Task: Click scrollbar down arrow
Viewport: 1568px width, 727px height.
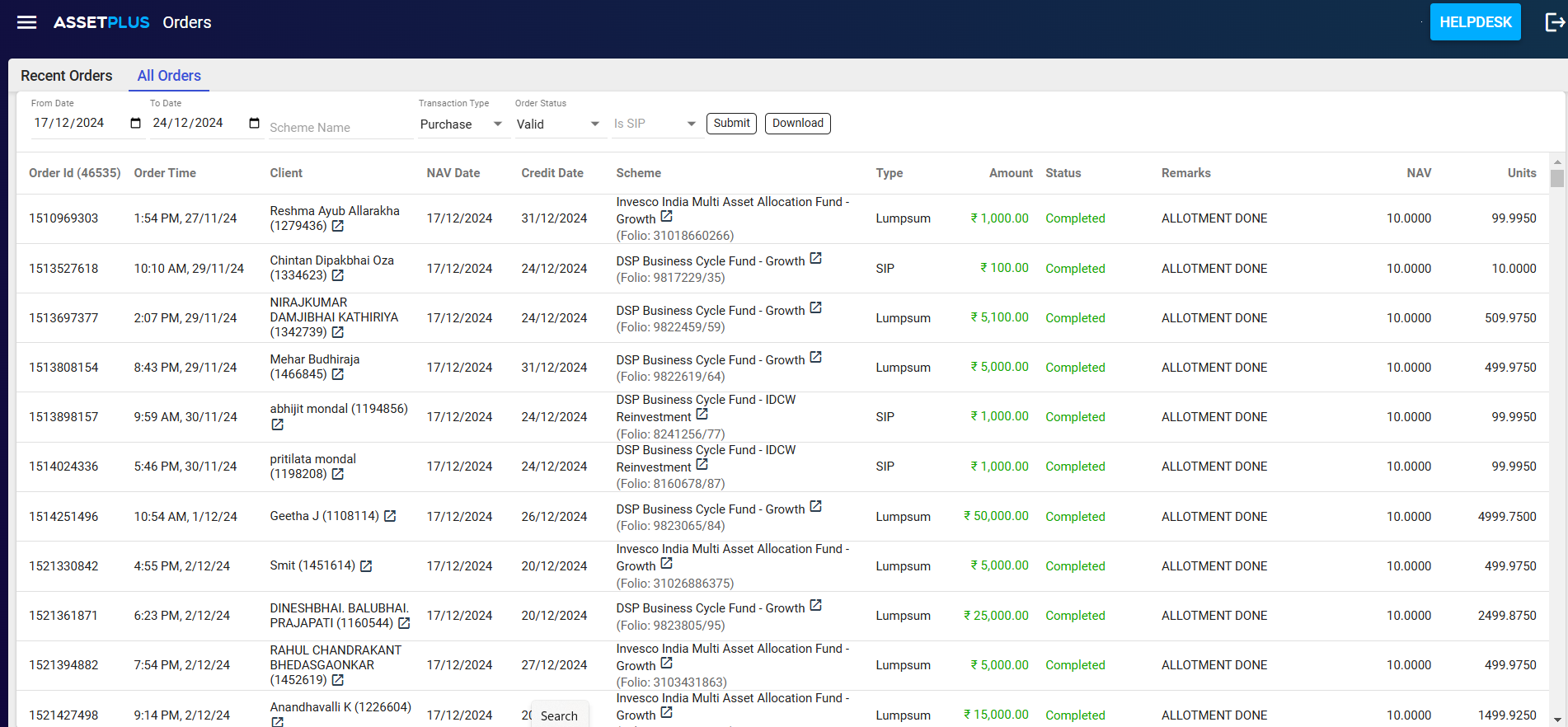Action: pos(1557,720)
